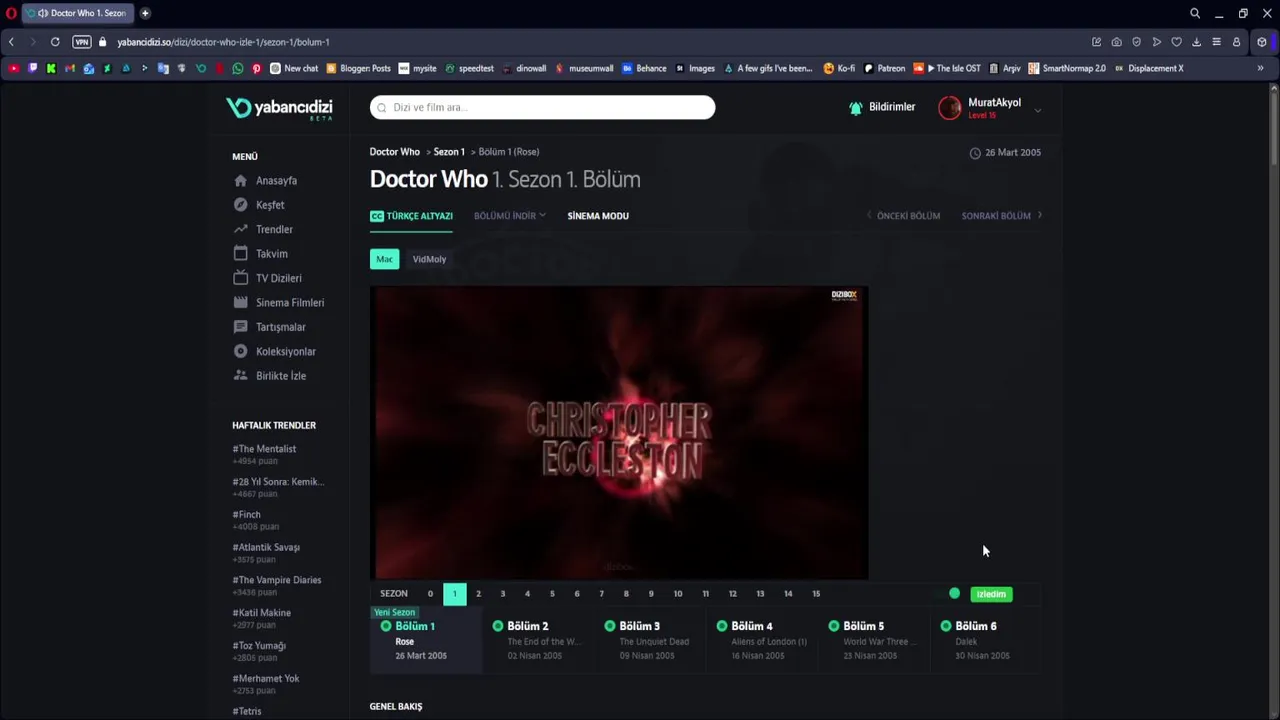
Task: Open Tartışmalar chat icon in sidebar
Action: [240, 327]
